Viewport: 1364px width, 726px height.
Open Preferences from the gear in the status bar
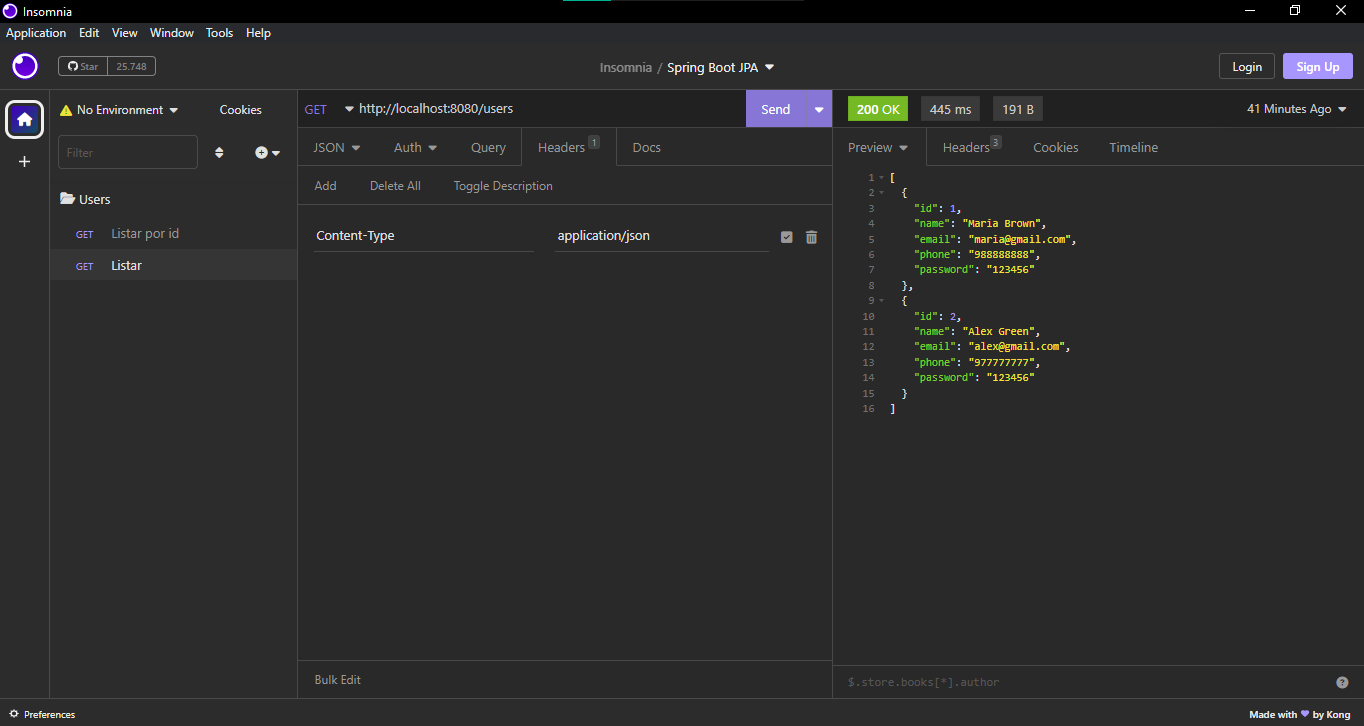coord(42,714)
